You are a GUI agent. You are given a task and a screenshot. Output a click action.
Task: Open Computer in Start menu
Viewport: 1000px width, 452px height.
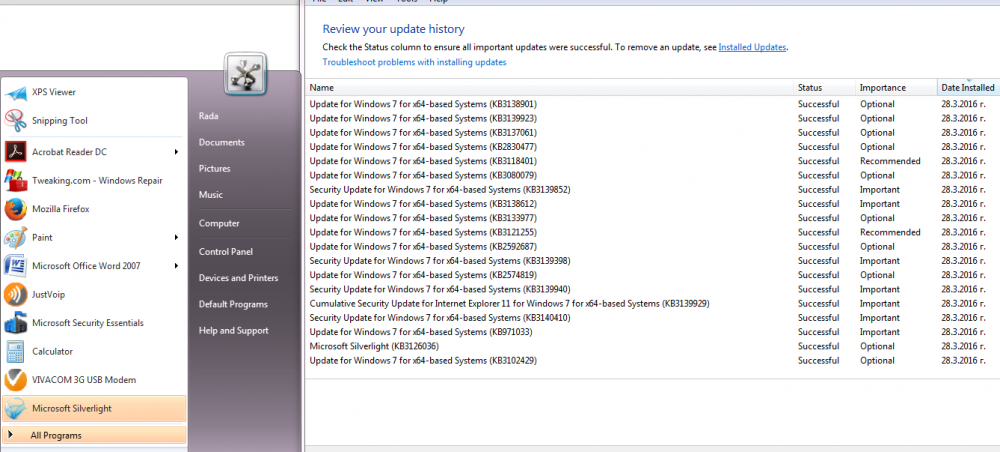[219, 223]
